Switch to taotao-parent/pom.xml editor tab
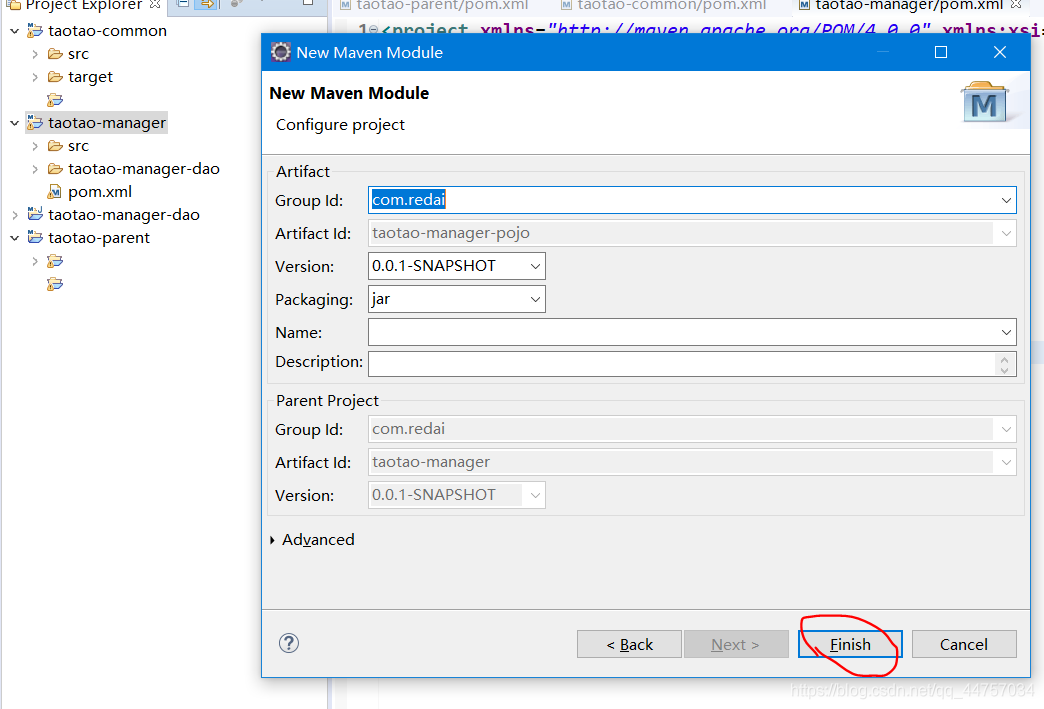The image size is (1044, 709). point(434,5)
